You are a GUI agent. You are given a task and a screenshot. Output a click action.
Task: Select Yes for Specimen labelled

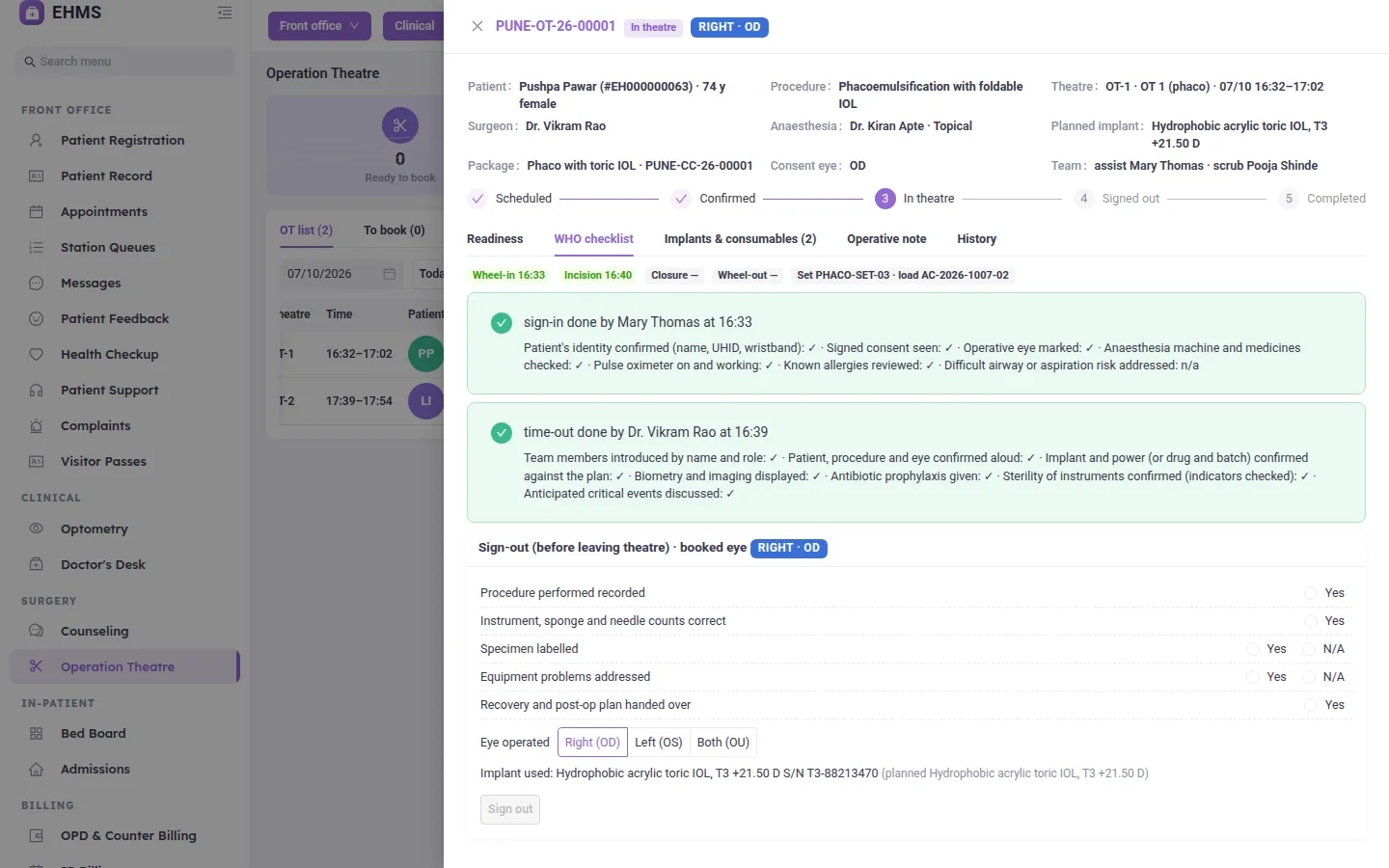[1253, 649]
